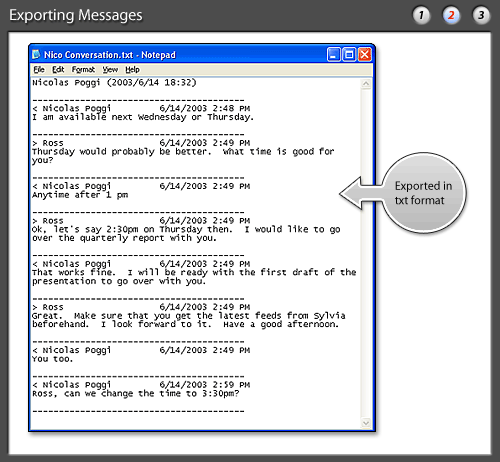Click the scrollbar down arrow
The width and height of the screenshot is (500, 462).
366,423
